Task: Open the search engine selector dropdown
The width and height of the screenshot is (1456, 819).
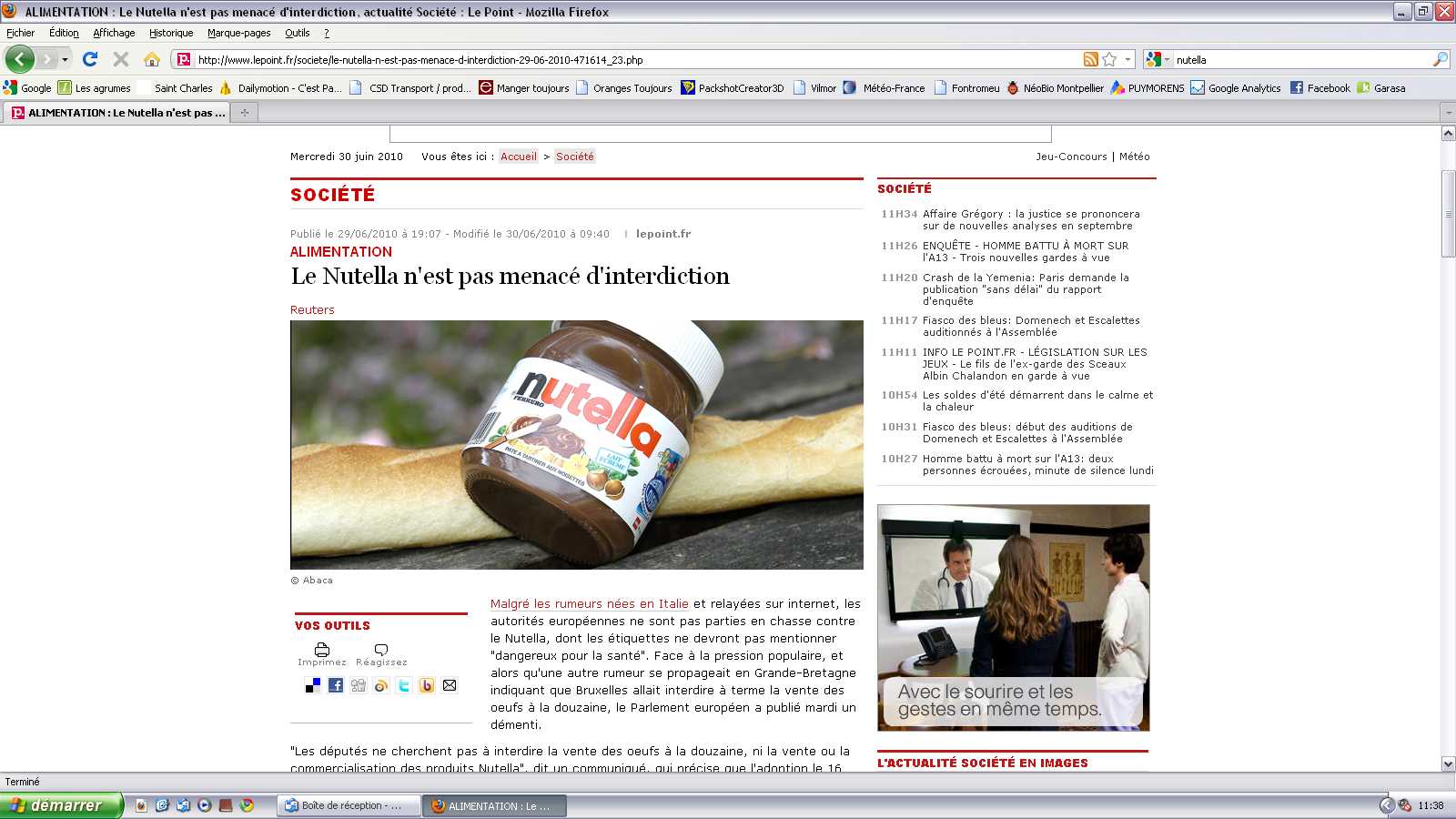Action: point(1158,59)
